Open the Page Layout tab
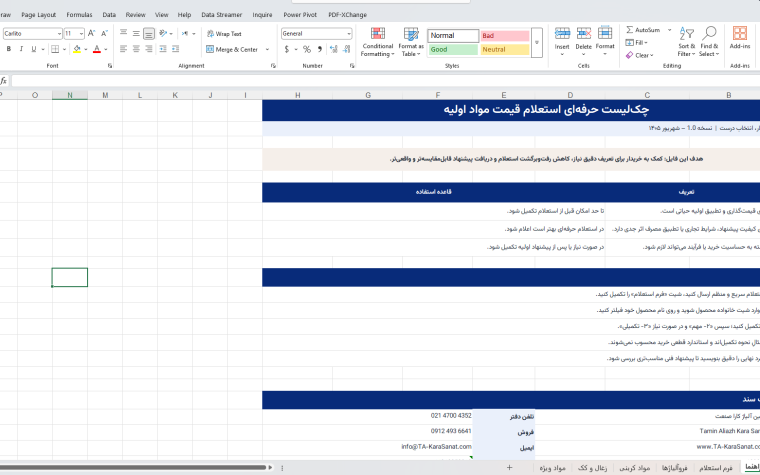 click(x=39, y=15)
